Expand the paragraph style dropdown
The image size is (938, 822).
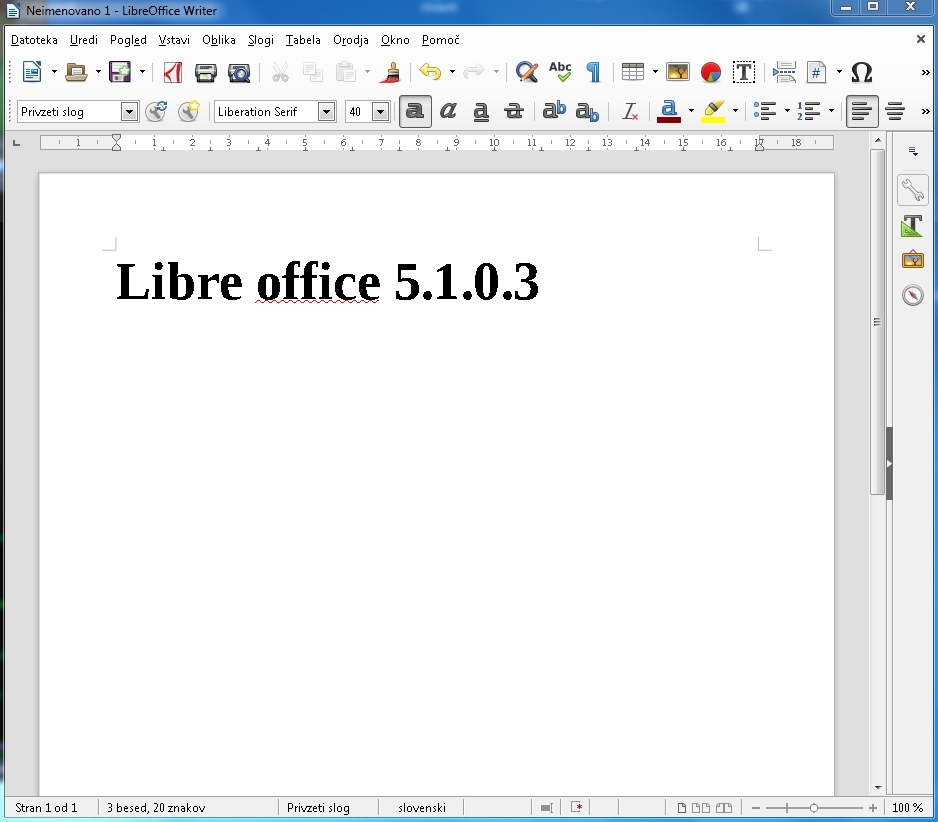coord(129,112)
